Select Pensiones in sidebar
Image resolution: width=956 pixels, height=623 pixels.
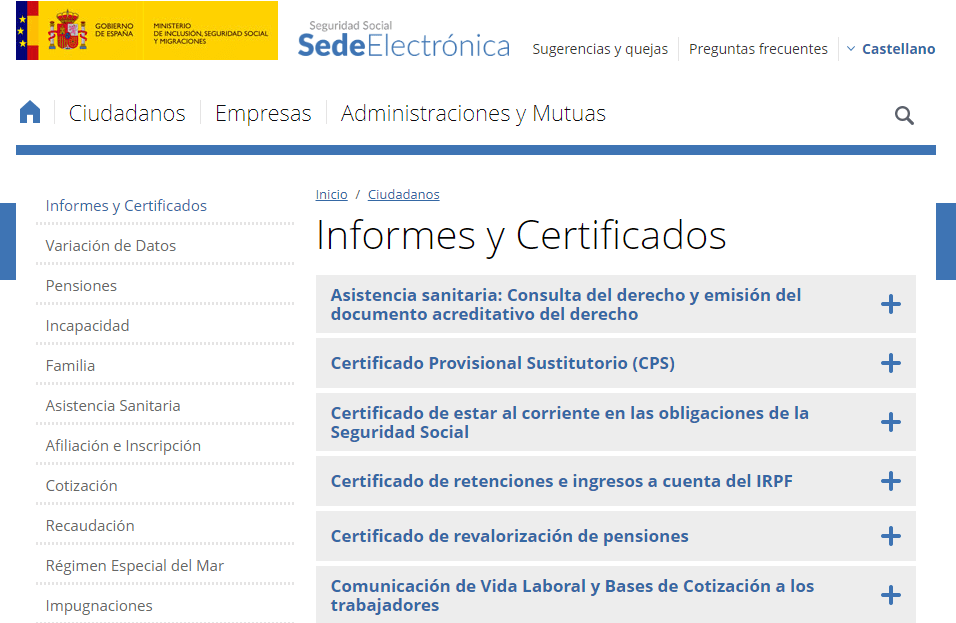coord(81,286)
